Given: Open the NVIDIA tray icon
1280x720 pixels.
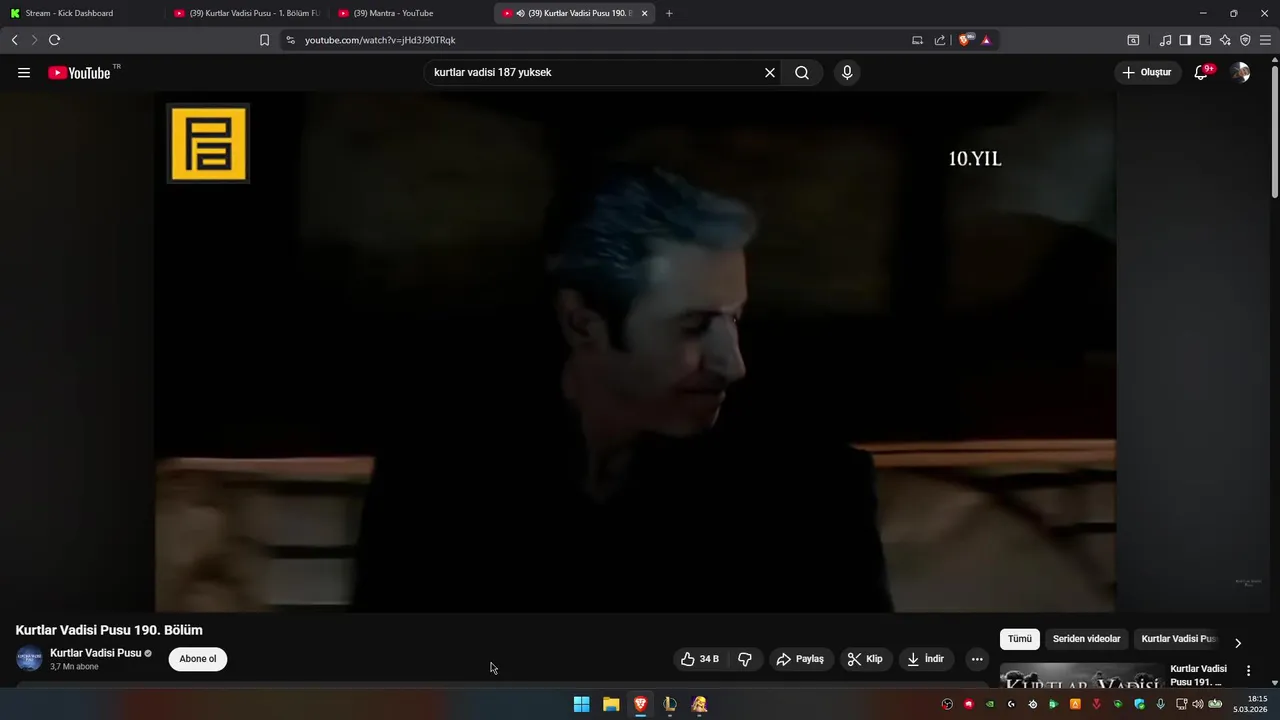Looking at the screenshot, I should [x=990, y=704].
